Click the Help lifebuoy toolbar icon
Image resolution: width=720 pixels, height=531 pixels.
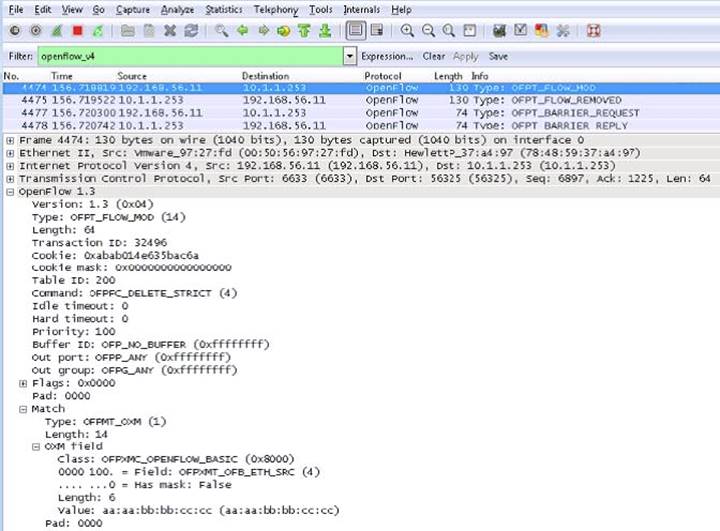tap(594, 31)
